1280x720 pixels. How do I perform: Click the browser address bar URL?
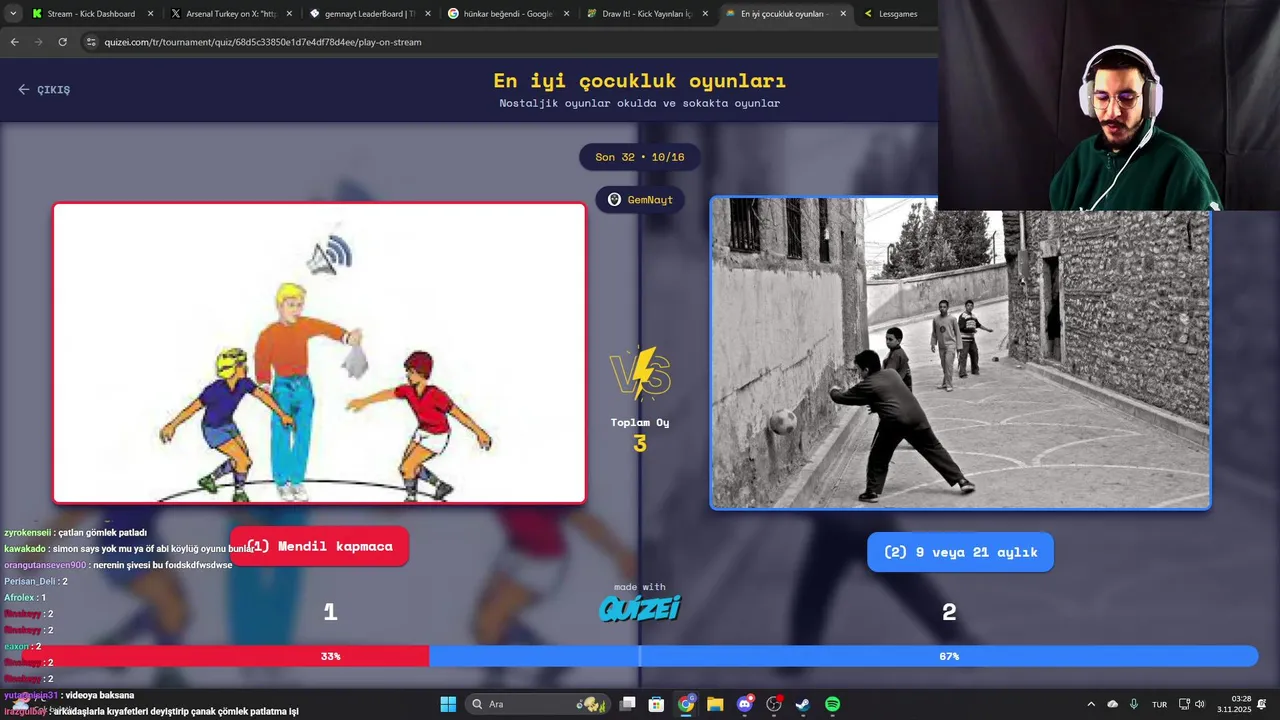(x=263, y=42)
